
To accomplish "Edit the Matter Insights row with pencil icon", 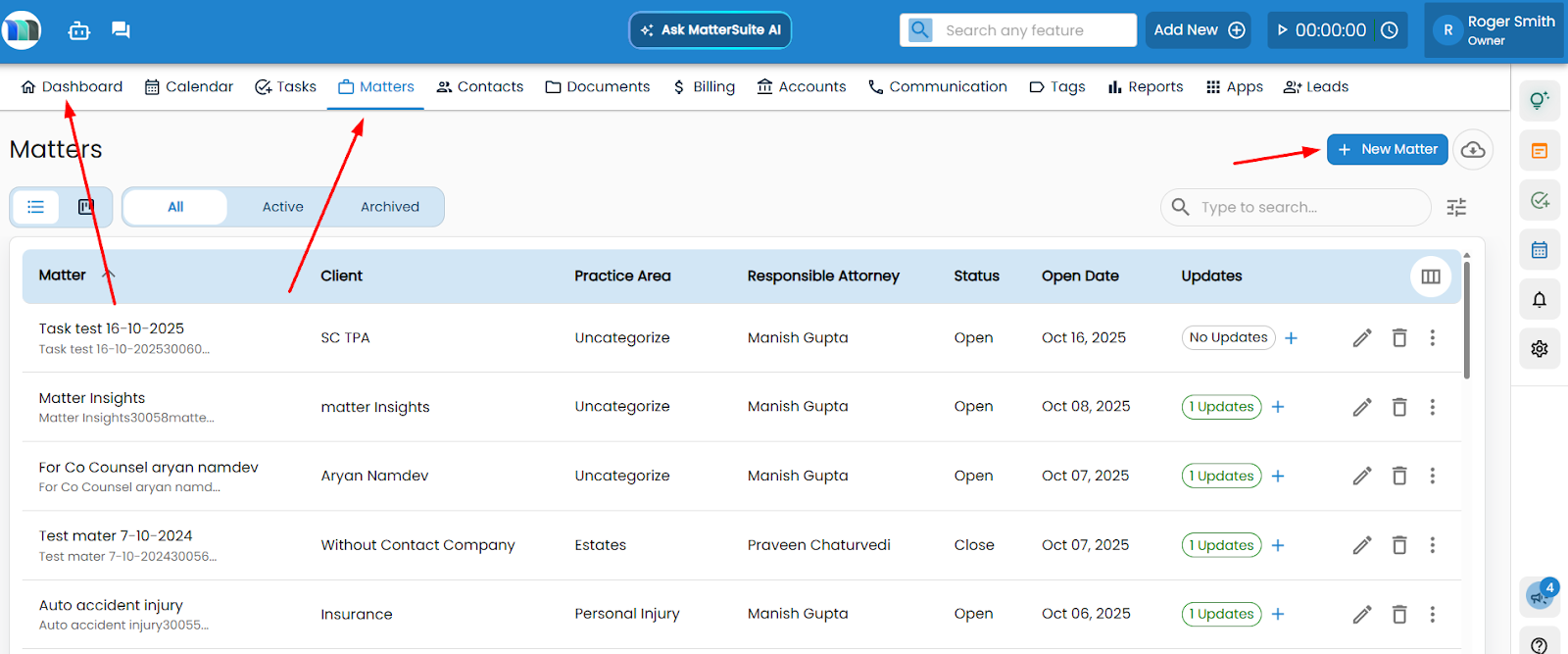I will 1361,407.
